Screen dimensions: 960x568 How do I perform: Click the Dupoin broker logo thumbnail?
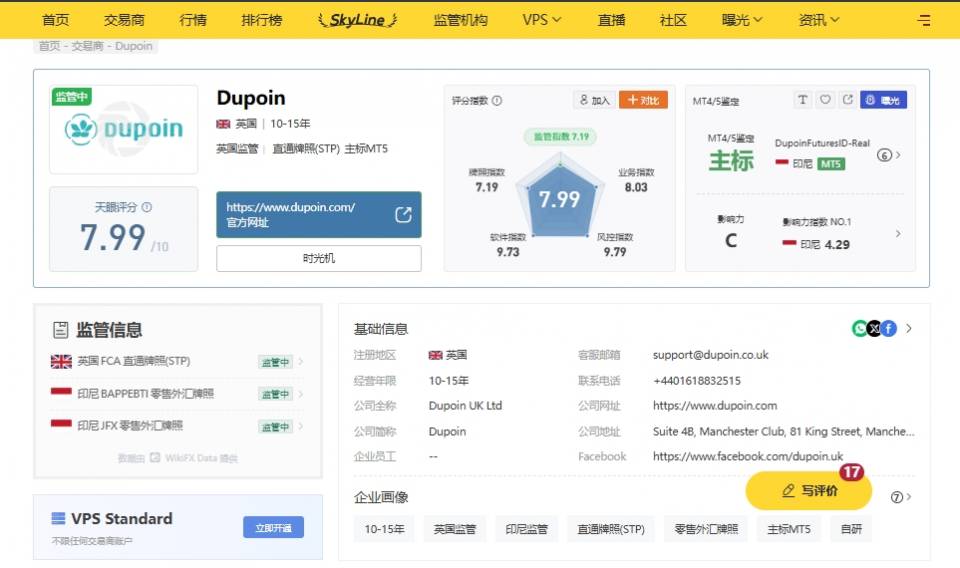pyautogui.click(x=124, y=129)
